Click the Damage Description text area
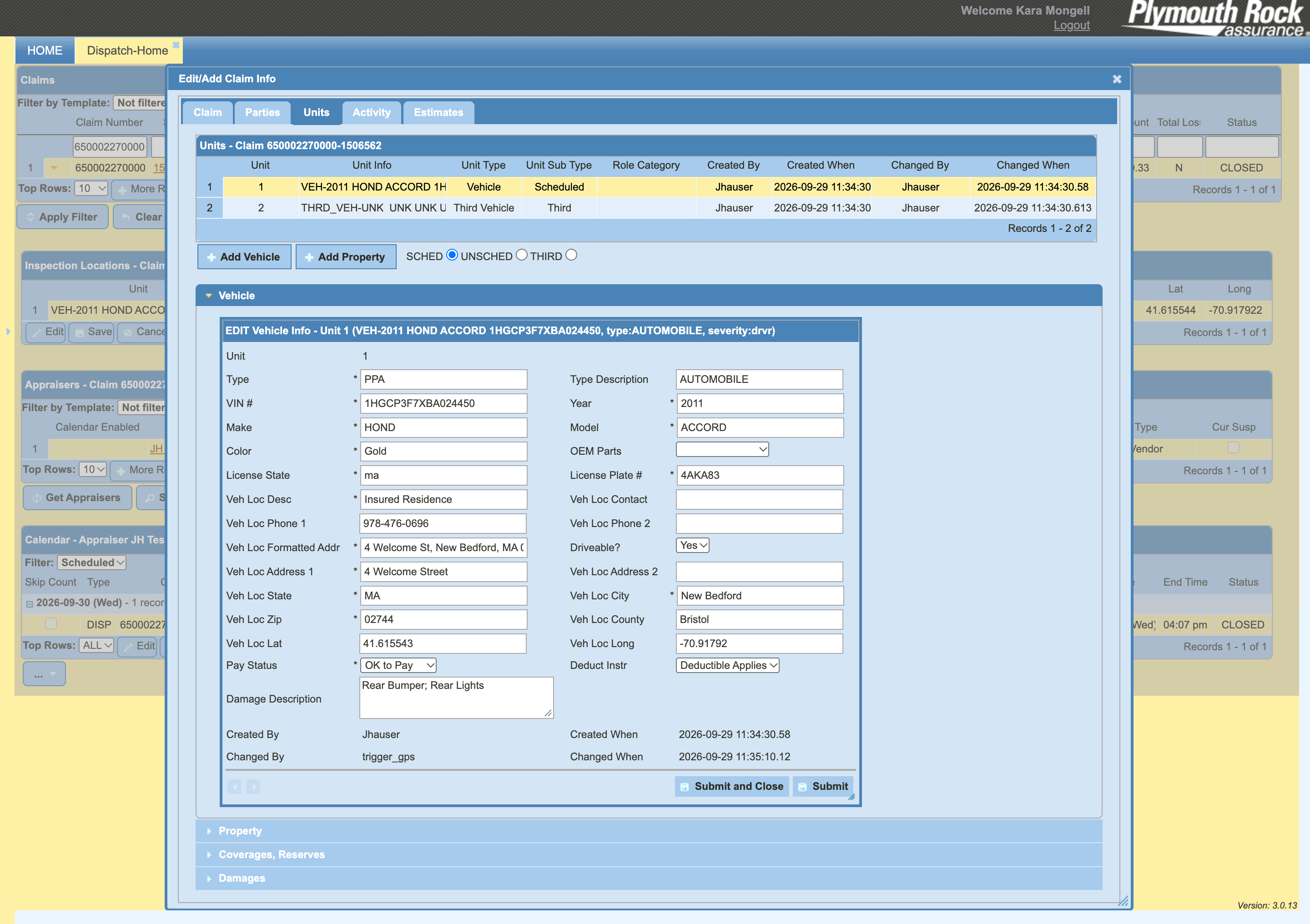 pos(456,698)
